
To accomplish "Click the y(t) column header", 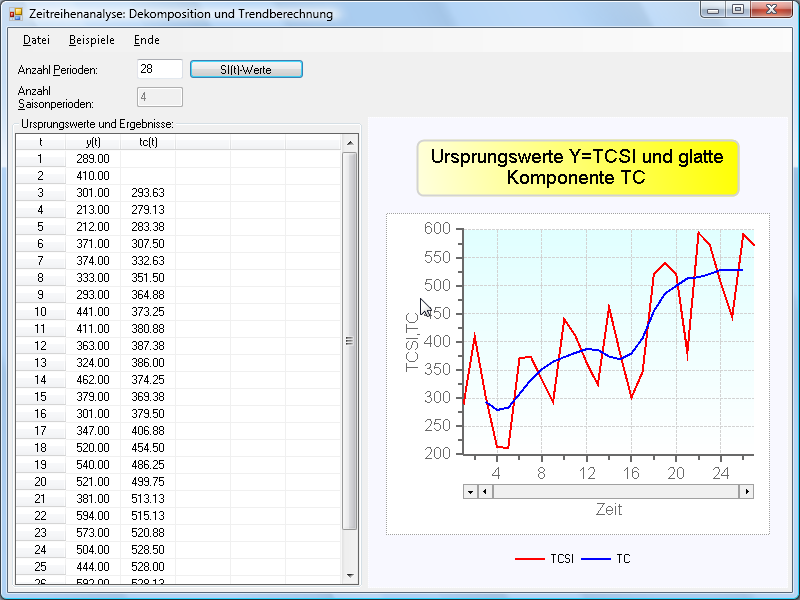I will 93,142.
